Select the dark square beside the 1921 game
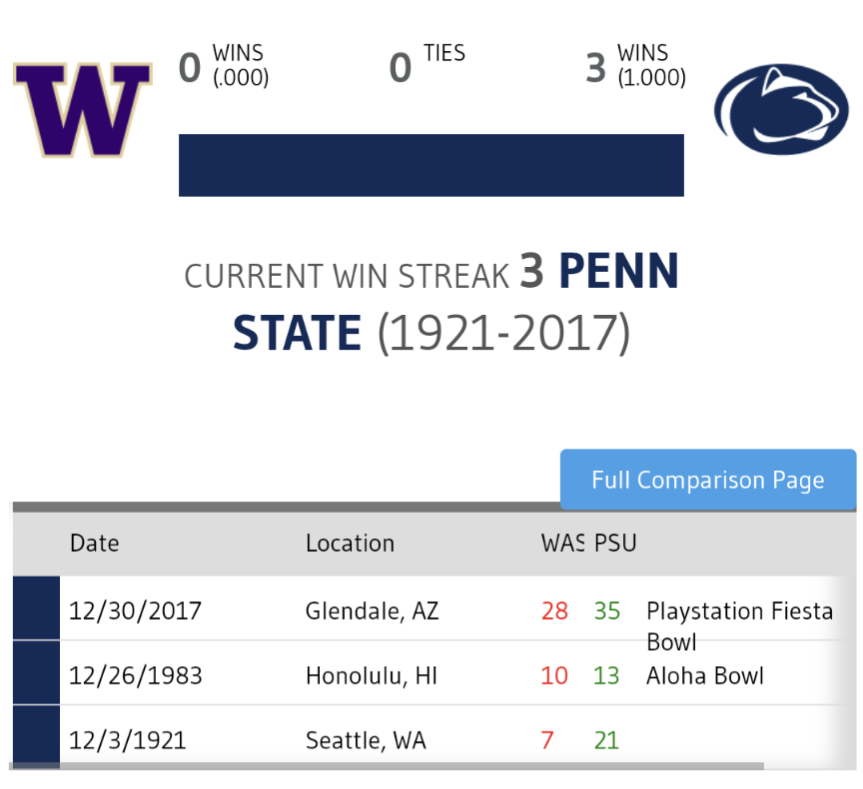Image resolution: width=863 pixels, height=789 pixels. [35, 736]
